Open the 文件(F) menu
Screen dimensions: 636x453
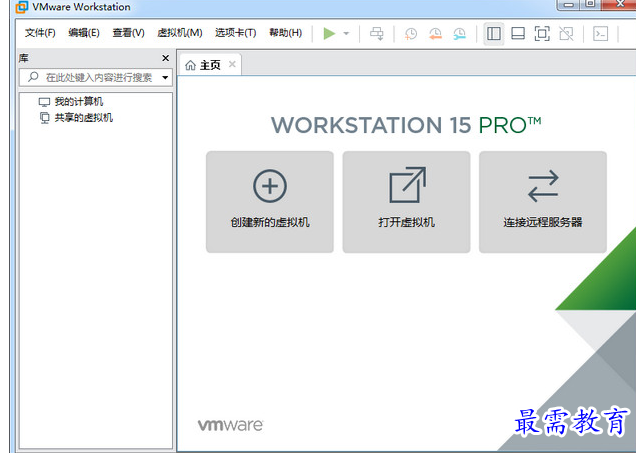40,33
